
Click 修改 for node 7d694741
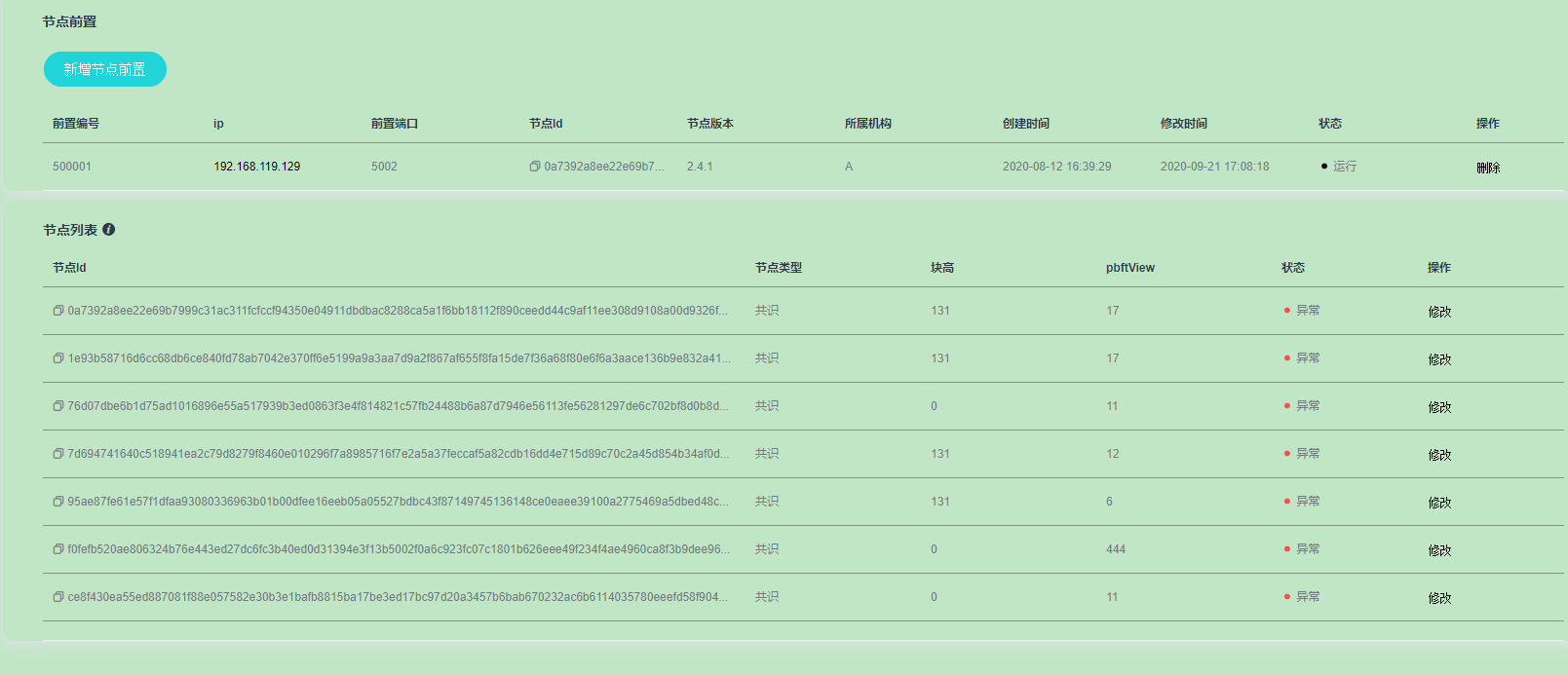point(1439,455)
